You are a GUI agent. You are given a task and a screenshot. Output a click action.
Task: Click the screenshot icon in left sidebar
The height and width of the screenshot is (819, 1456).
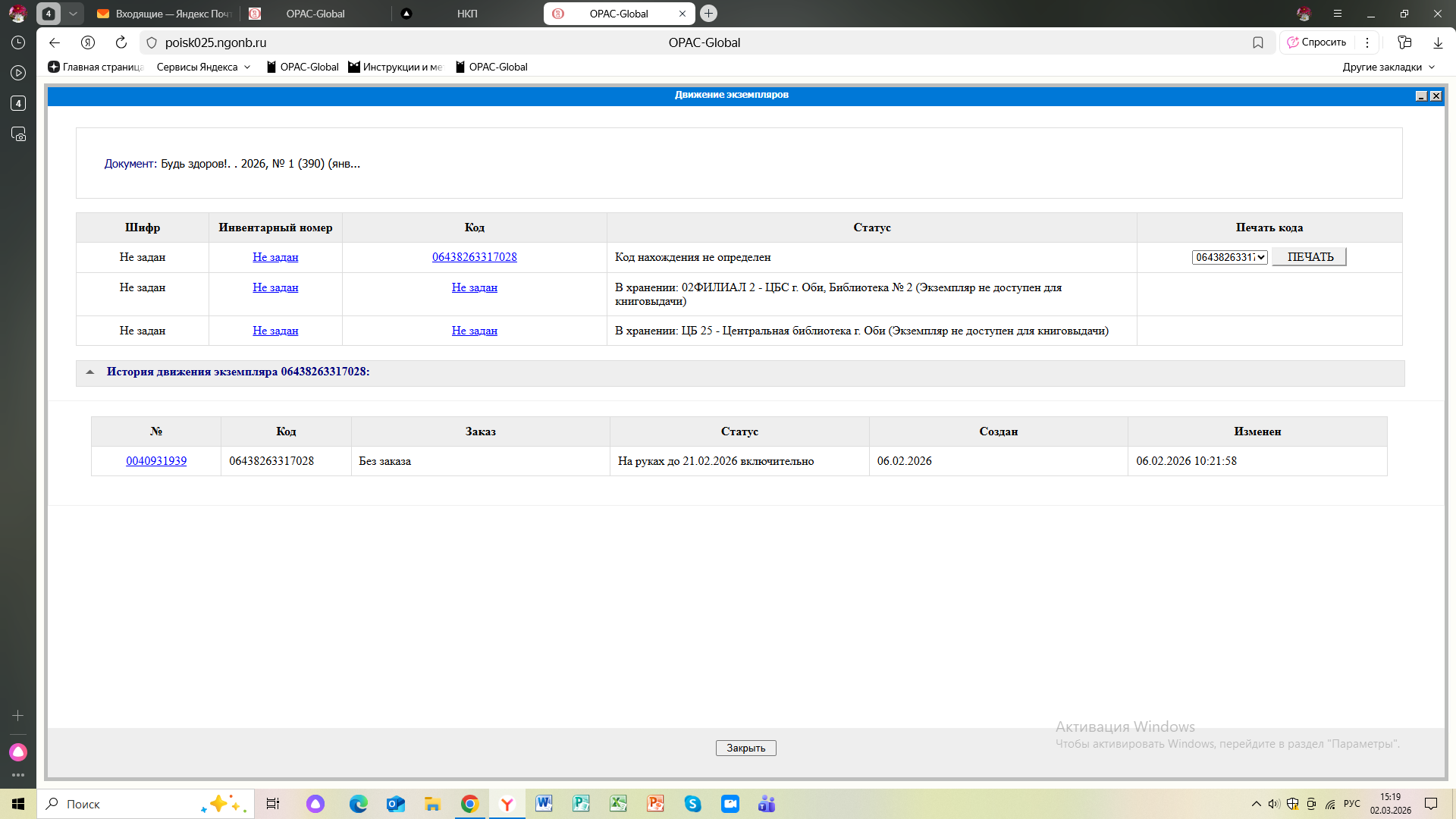pos(18,134)
